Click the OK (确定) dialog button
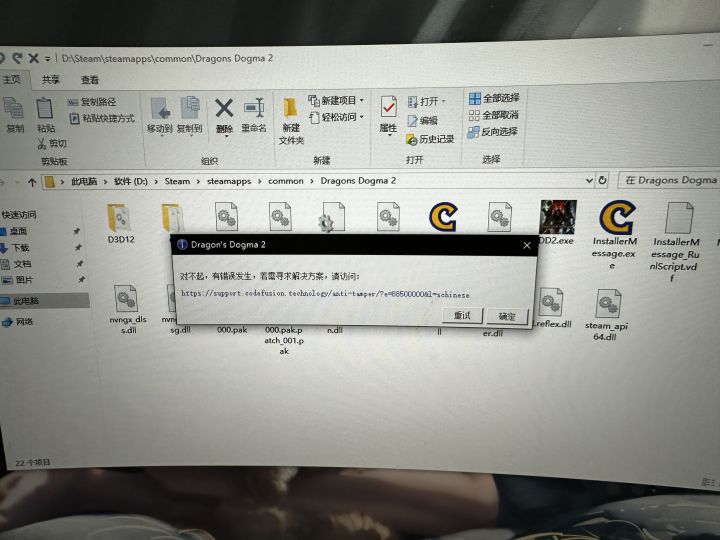 (x=507, y=316)
